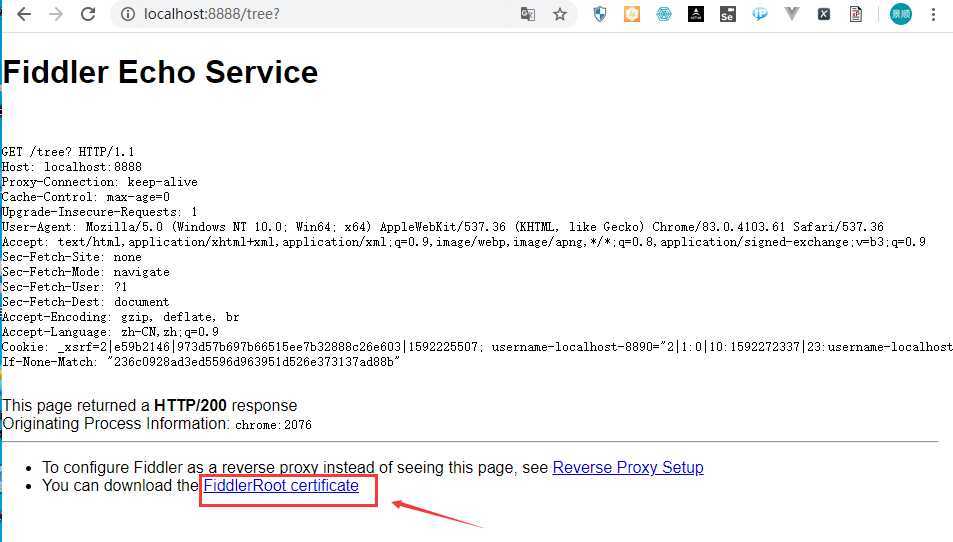Reload the current page
The image size is (953, 542).
pyautogui.click(x=88, y=14)
